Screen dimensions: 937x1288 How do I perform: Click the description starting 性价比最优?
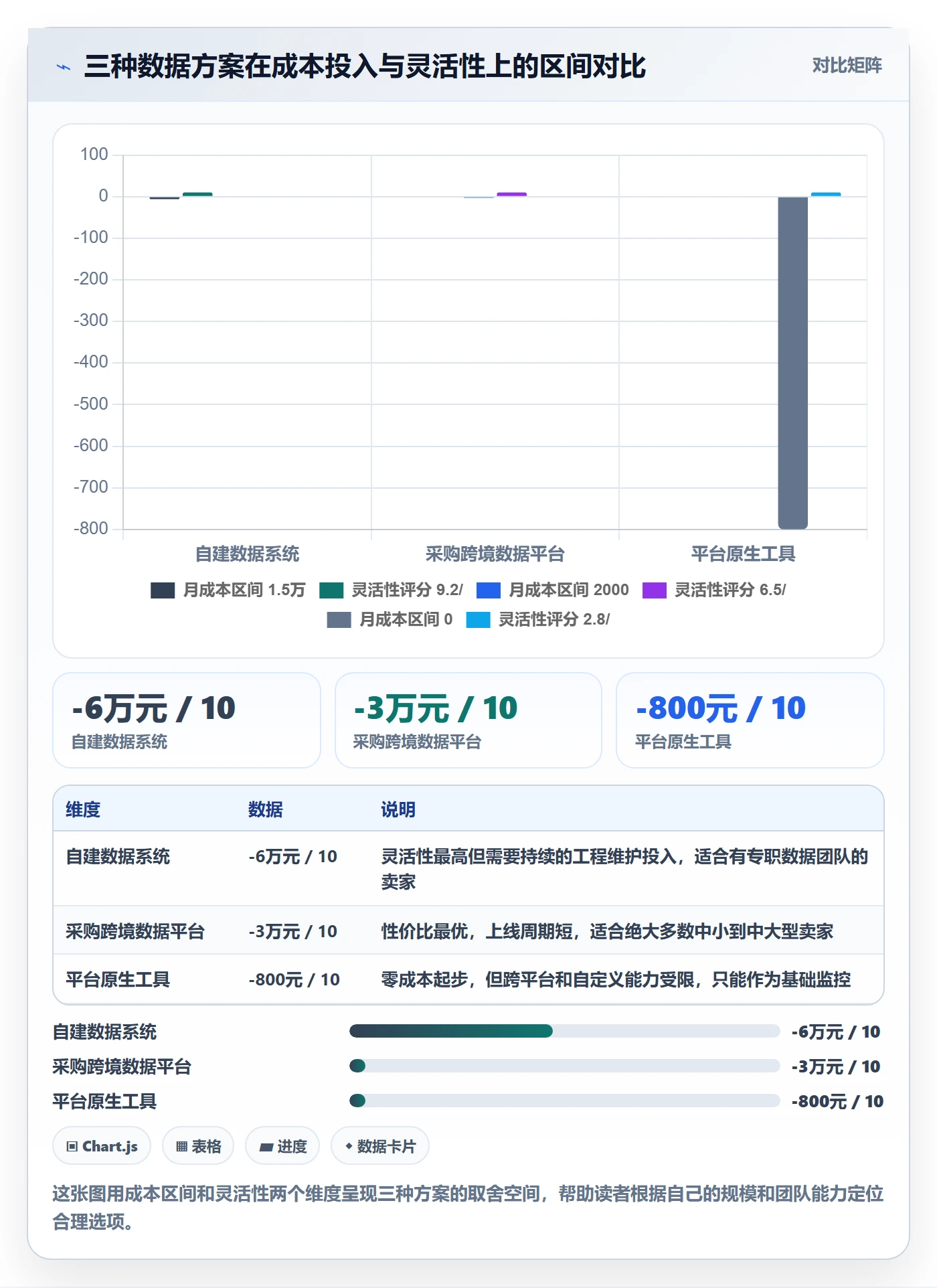[607, 931]
